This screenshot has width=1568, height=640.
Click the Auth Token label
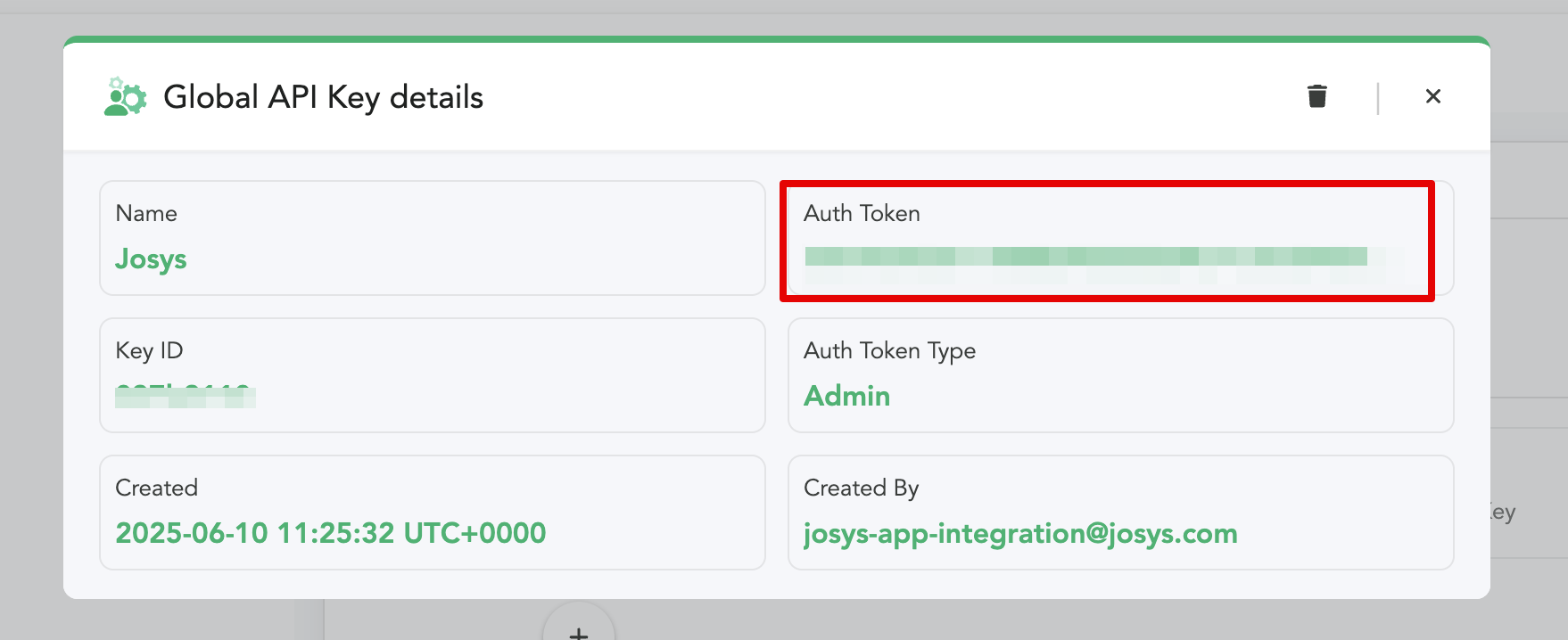point(862,213)
